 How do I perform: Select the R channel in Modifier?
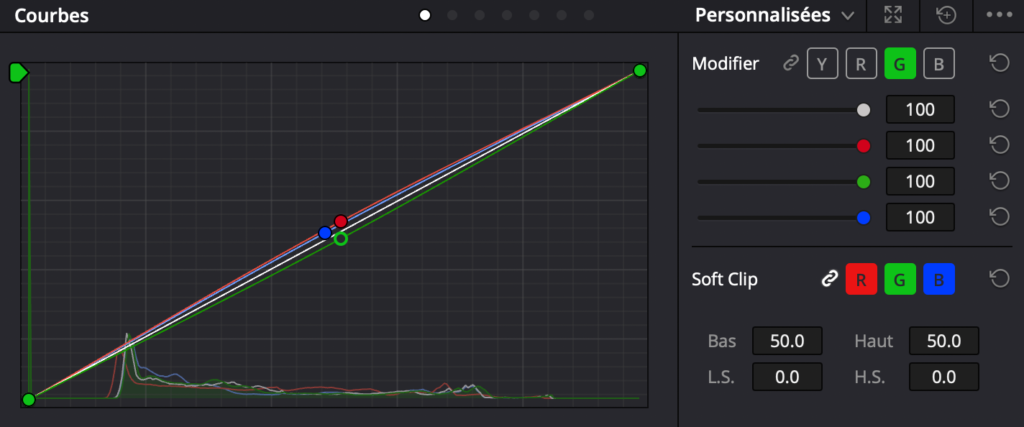tap(860, 64)
